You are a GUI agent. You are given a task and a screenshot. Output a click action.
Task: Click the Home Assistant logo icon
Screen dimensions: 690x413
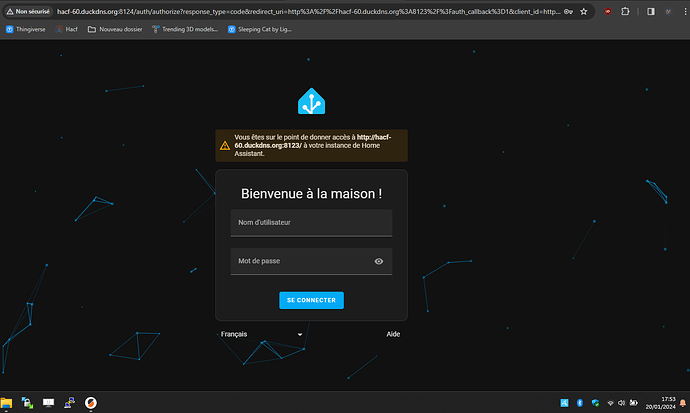click(x=311, y=101)
